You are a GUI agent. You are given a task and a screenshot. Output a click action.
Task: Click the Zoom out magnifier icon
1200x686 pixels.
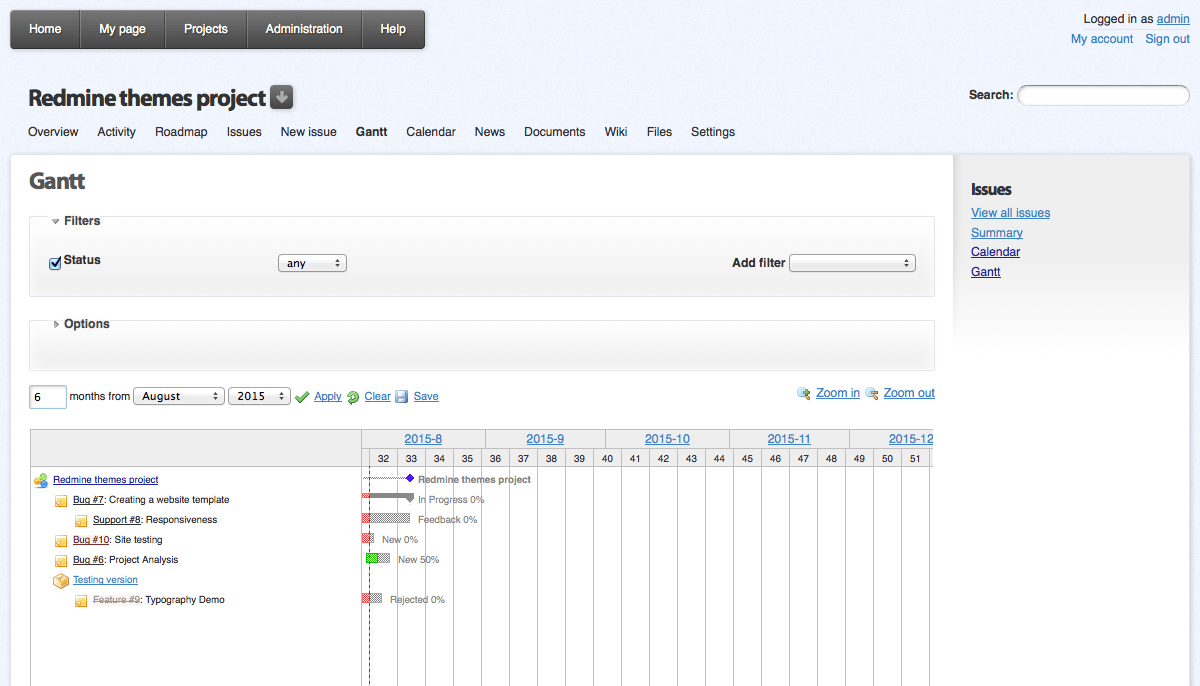pos(872,394)
